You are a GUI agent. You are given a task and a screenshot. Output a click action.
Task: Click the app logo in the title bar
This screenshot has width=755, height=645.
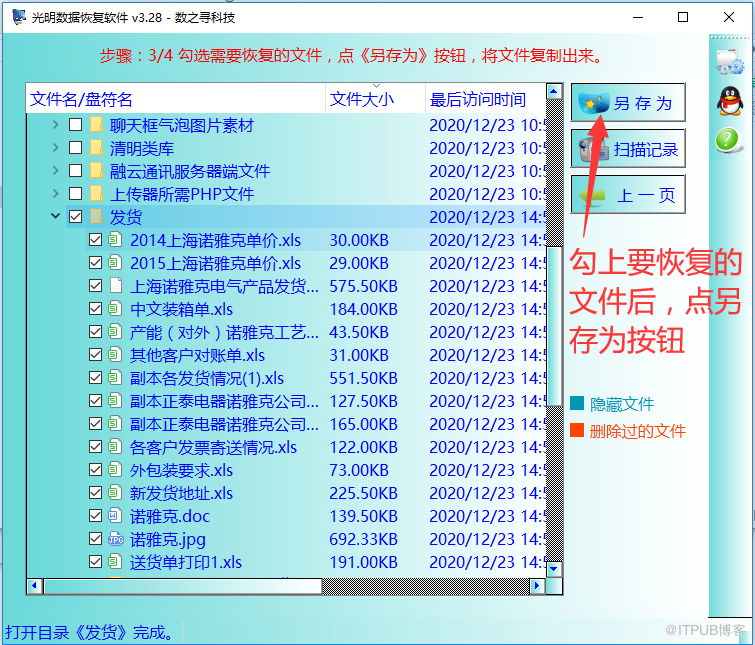(x=19, y=17)
